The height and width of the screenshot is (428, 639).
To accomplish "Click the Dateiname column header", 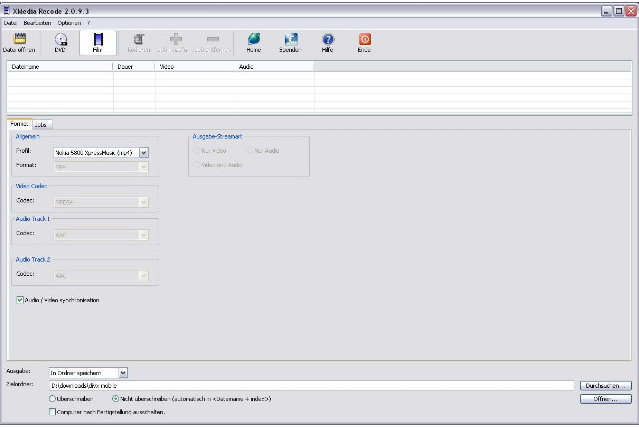I will click(59, 66).
